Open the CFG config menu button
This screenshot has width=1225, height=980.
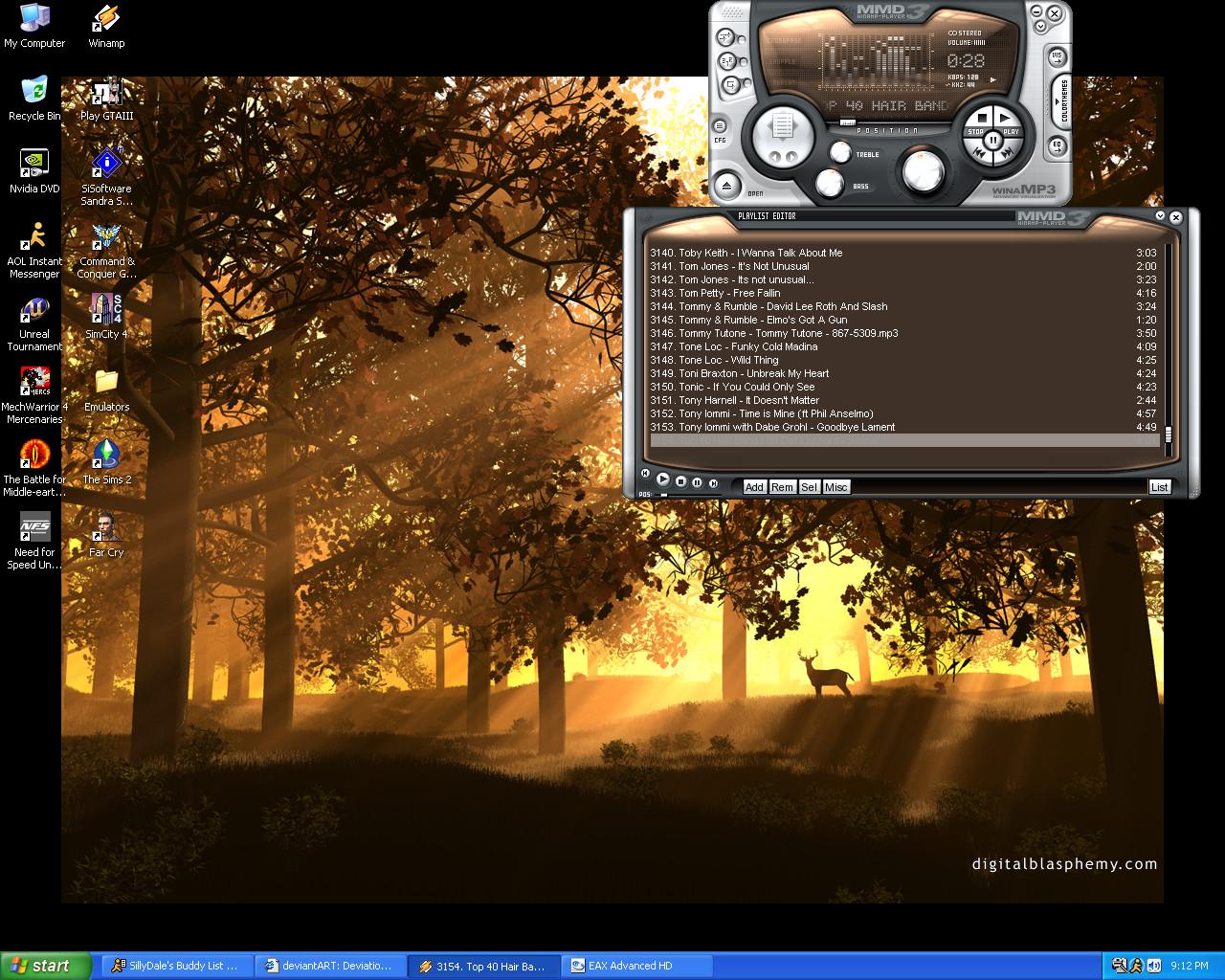point(720,125)
